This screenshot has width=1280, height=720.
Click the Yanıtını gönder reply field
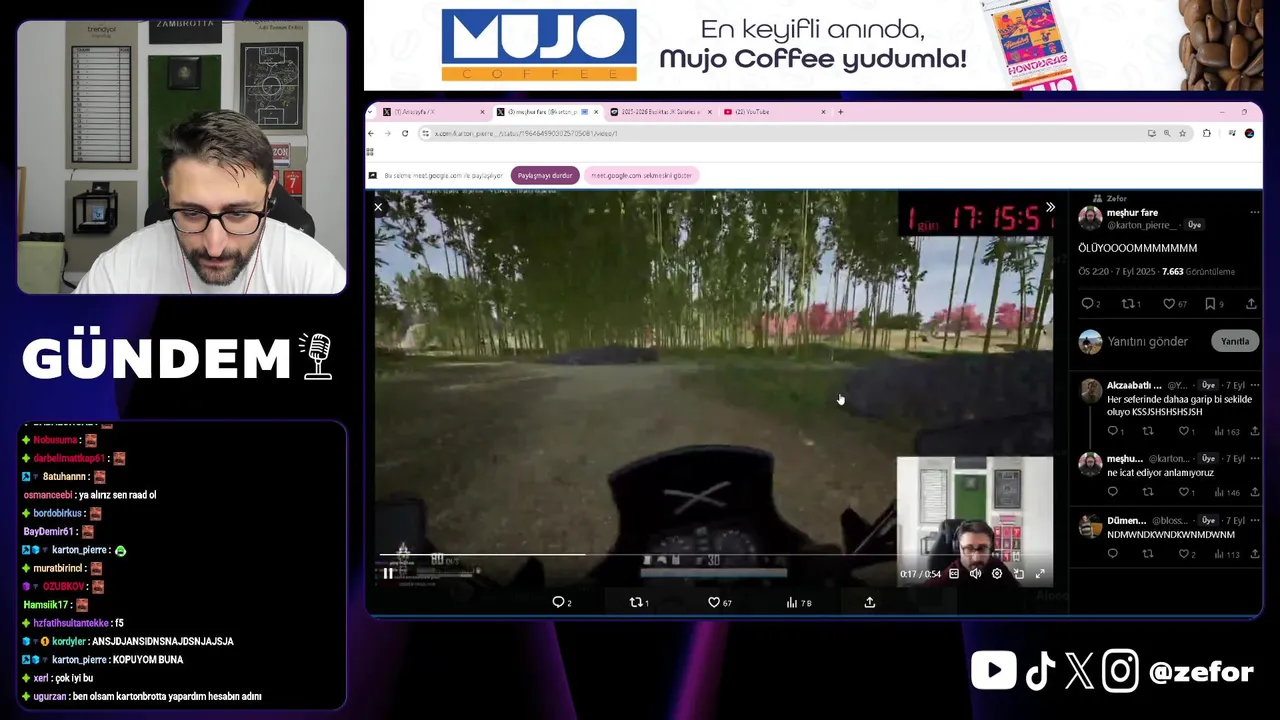point(1148,341)
